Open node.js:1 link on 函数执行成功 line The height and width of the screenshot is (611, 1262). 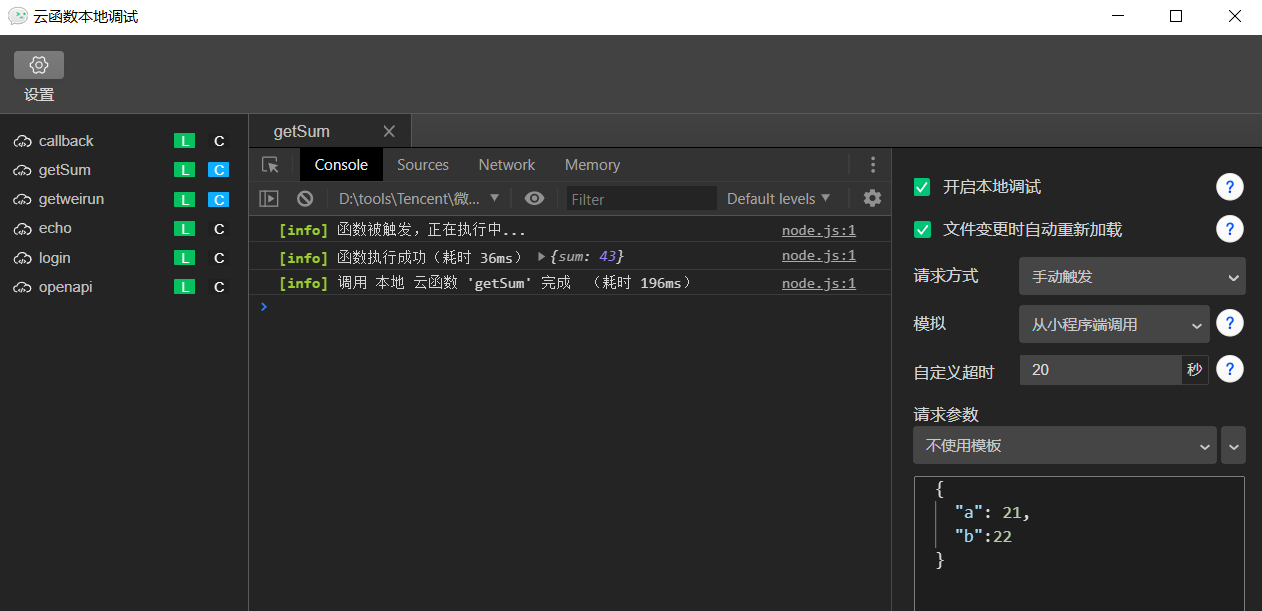click(x=819, y=256)
